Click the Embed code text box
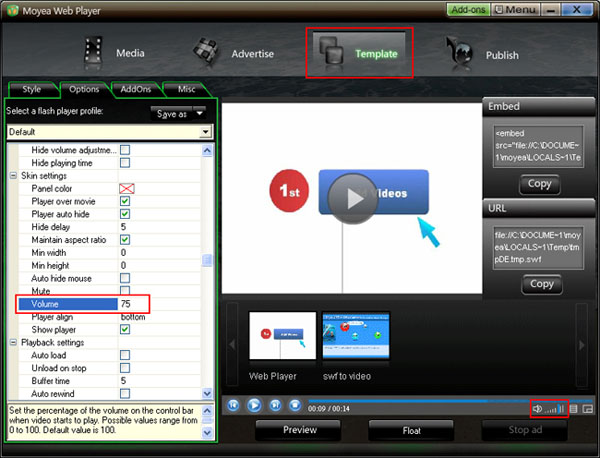Image resolution: width=600 pixels, height=458 pixels. (538, 146)
